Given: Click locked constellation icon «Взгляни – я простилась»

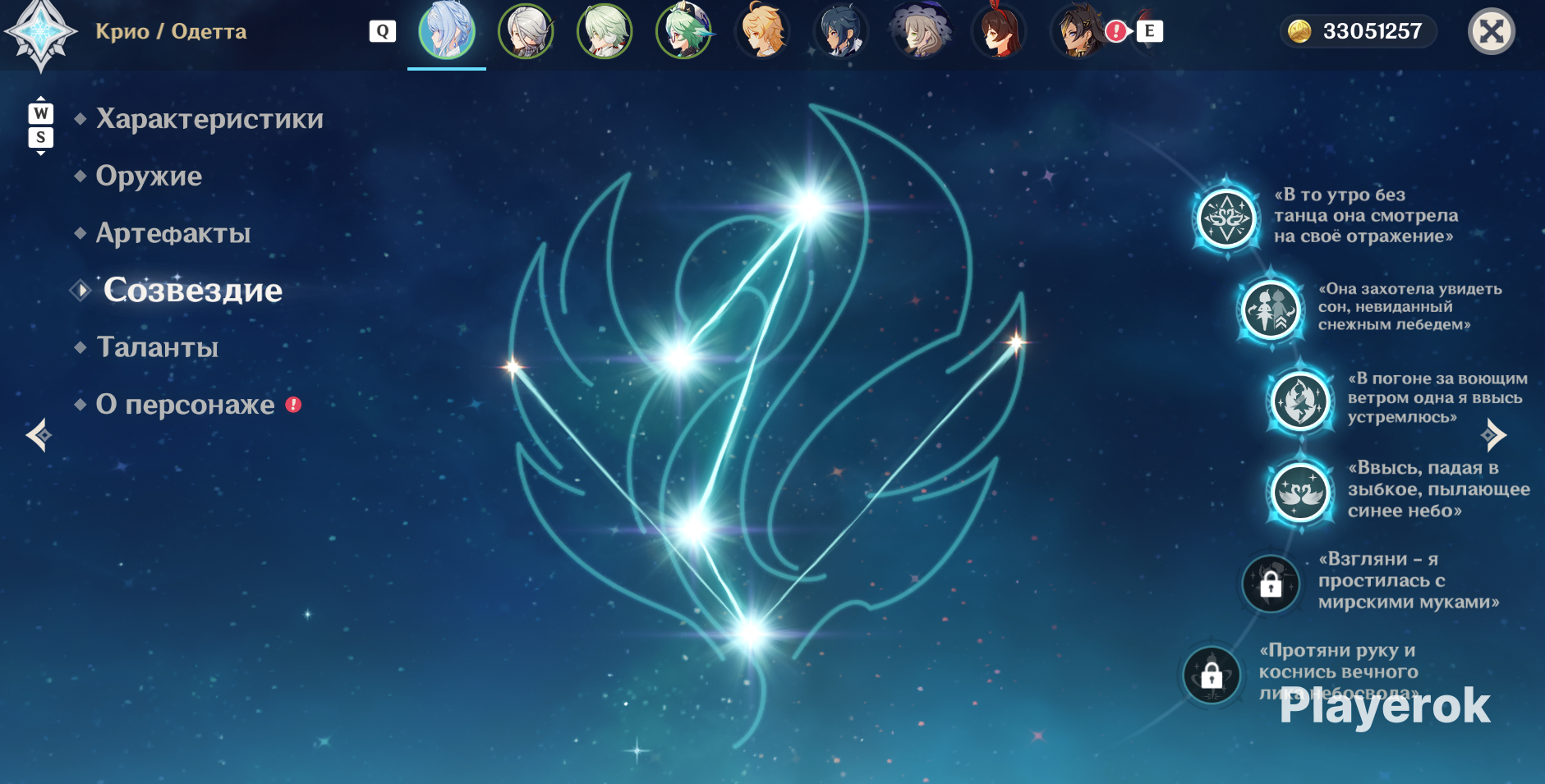Looking at the screenshot, I should (x=1271, y=584).
